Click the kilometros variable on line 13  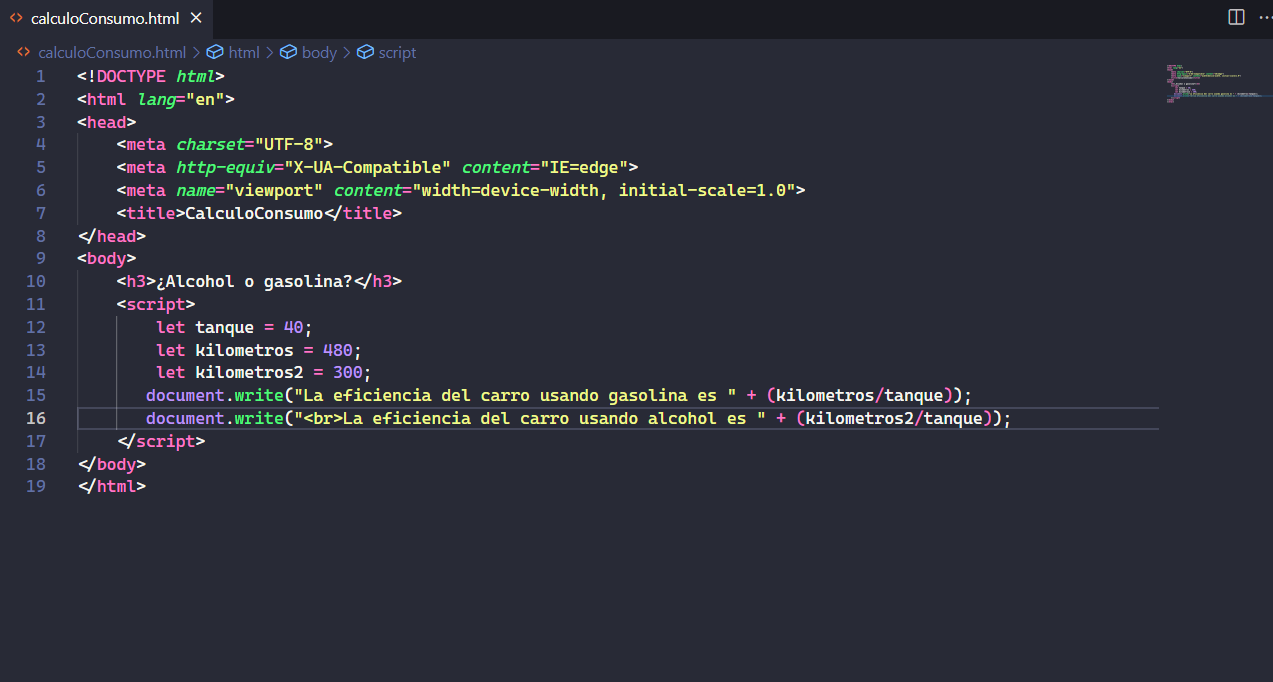(x=245, y=350)
